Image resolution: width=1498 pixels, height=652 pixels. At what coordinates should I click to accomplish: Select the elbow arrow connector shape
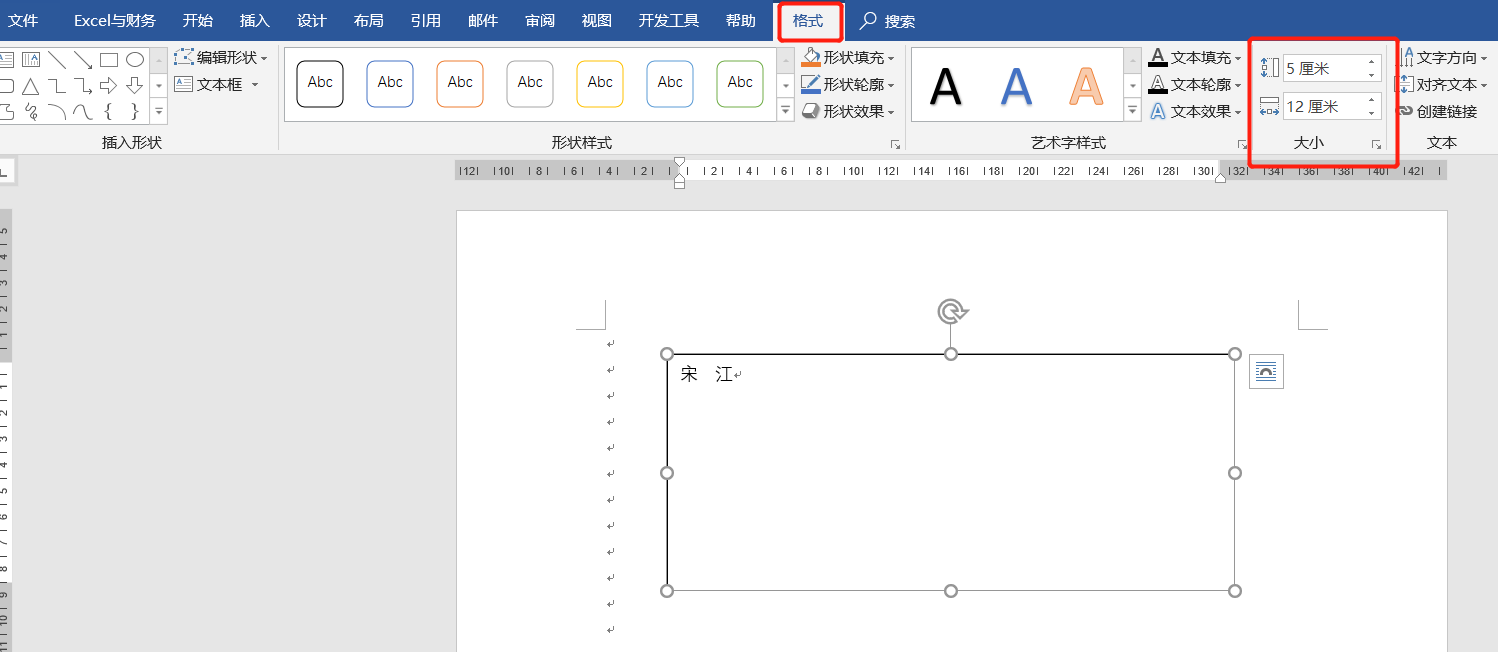click(x=83, y=86)
